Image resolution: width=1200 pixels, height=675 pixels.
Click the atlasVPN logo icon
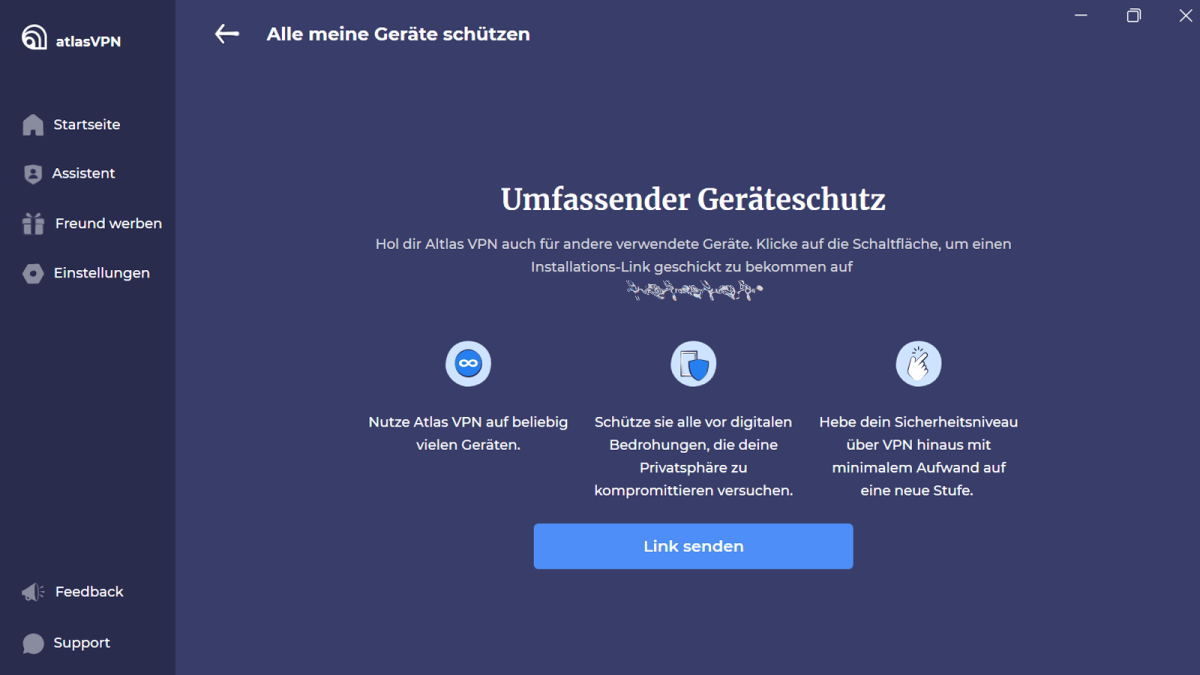click(34, 38)
